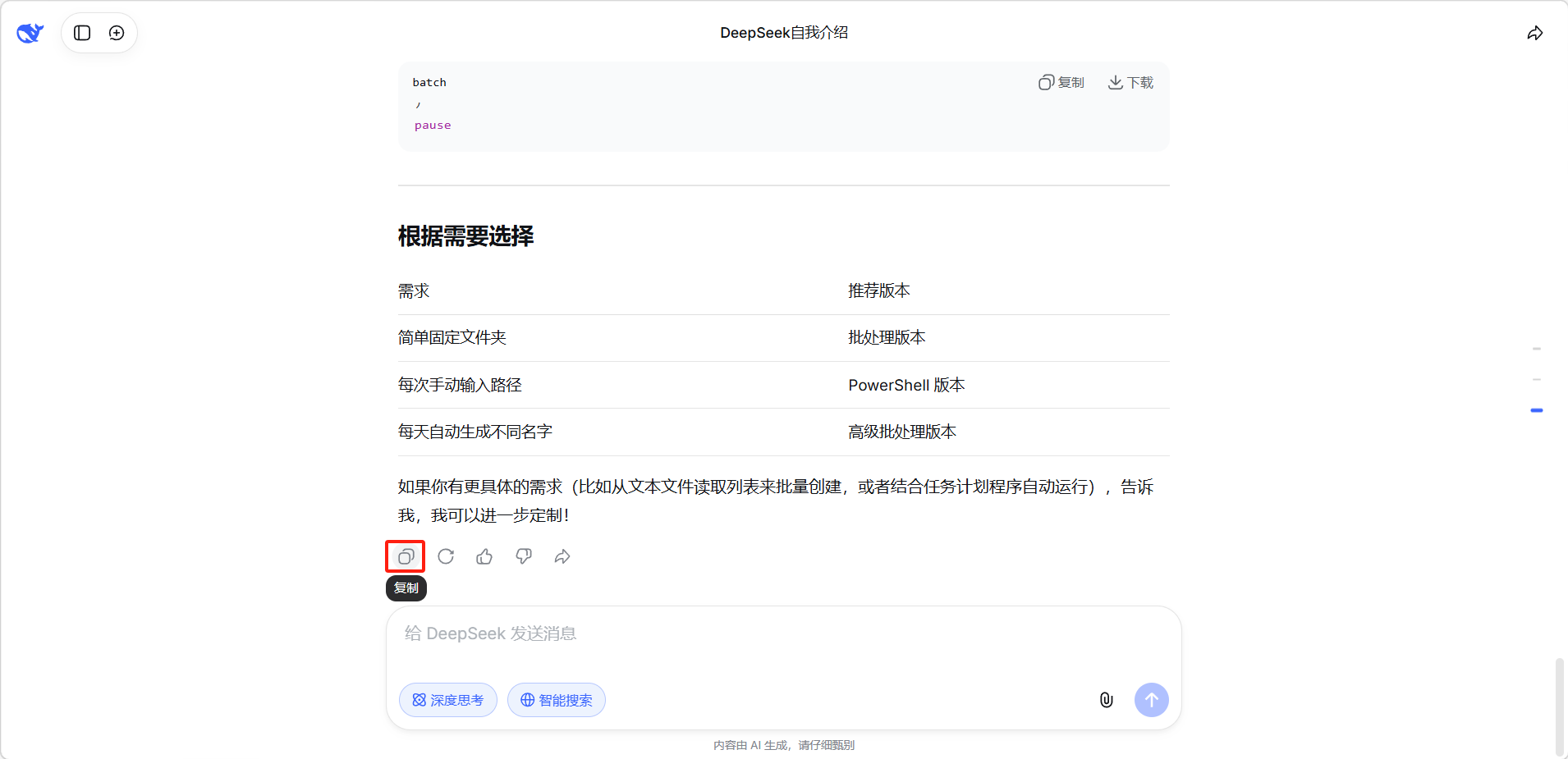This screenshot has height=759, width=1568.
Task: Jump to the highlighted blue outline marker
Action: point(1537,410)
